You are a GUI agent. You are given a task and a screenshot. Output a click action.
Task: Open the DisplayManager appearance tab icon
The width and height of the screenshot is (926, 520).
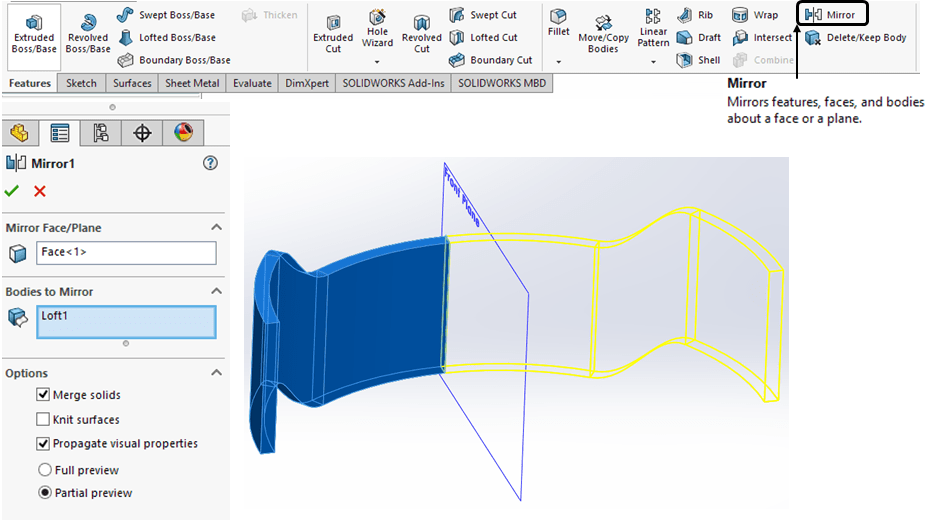click(181, 132)
